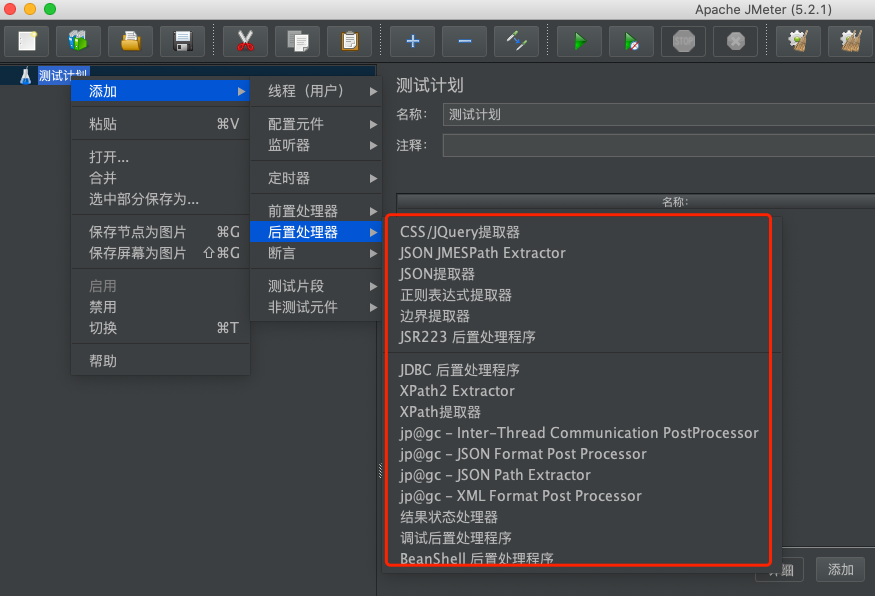
Task: Expand the 测试片段 submenu
Action: (316, 286)
